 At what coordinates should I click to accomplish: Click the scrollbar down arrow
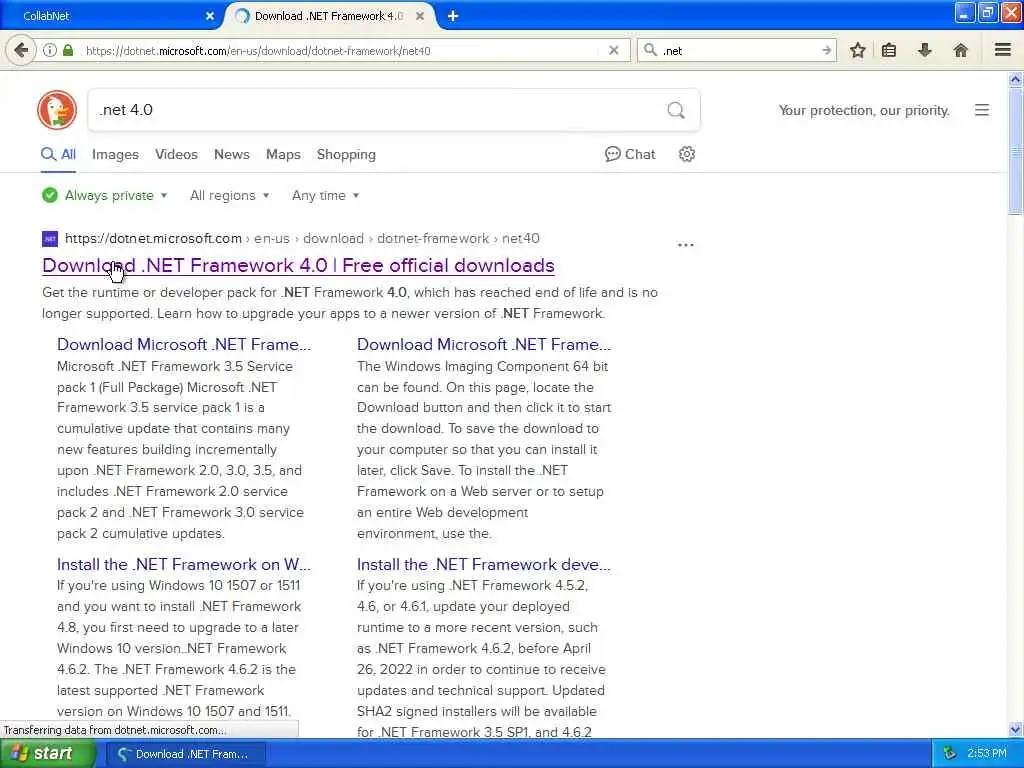point(1016,729)
